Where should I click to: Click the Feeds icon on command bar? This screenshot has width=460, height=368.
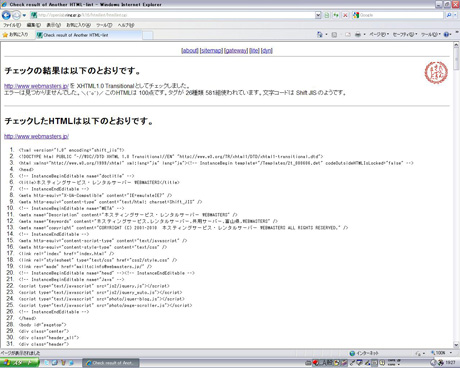click(x=334, y=35)
